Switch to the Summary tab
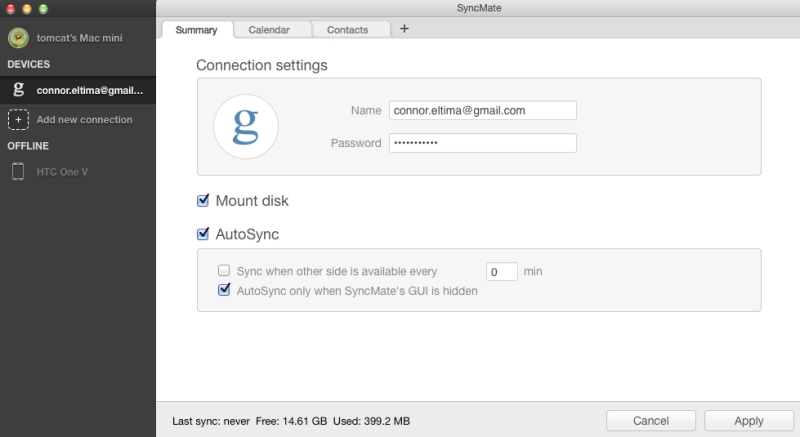The image size is (800, 437). (x=197, y=30)
